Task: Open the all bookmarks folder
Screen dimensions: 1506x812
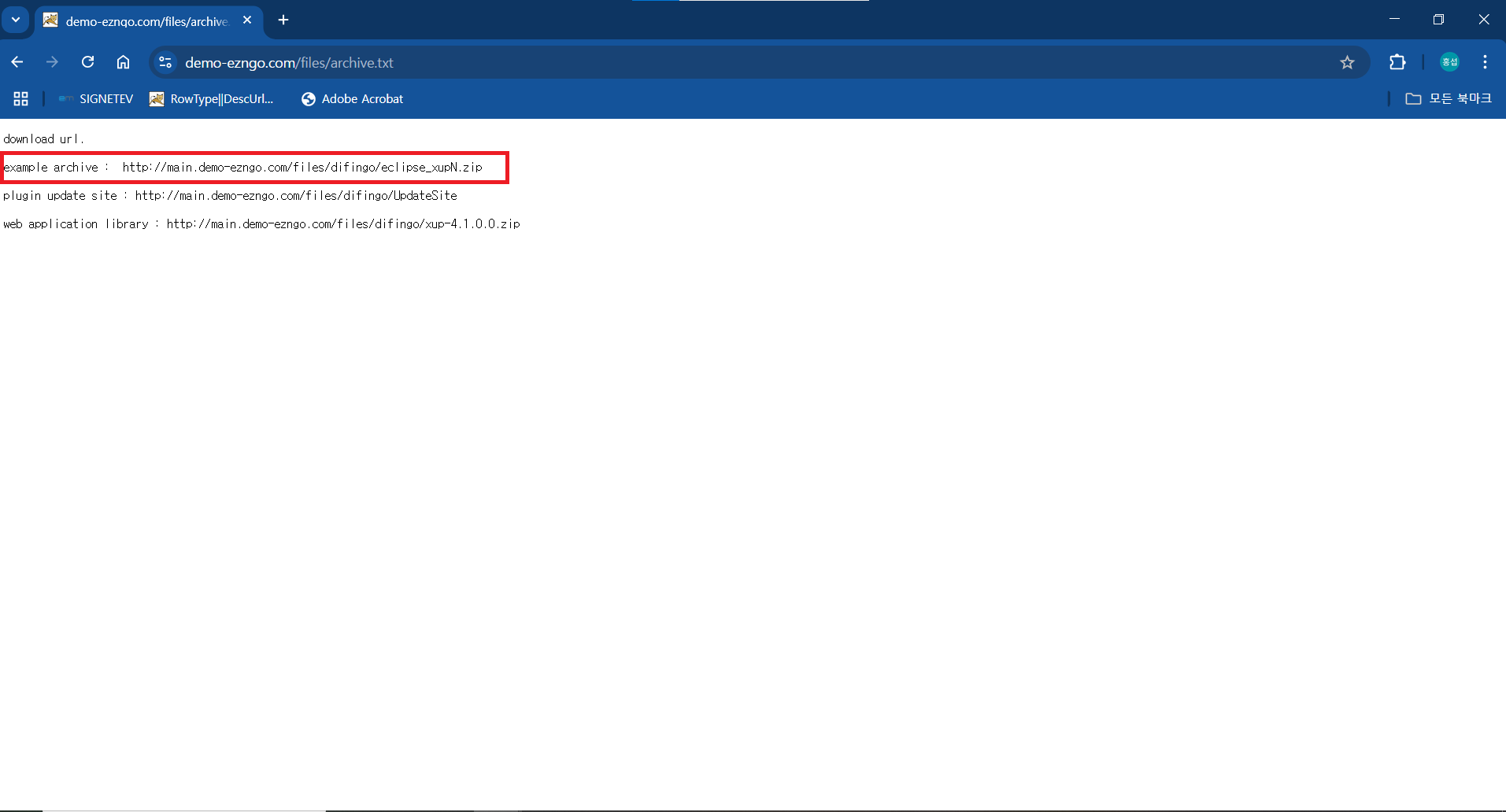Action: coord(1449,98)
